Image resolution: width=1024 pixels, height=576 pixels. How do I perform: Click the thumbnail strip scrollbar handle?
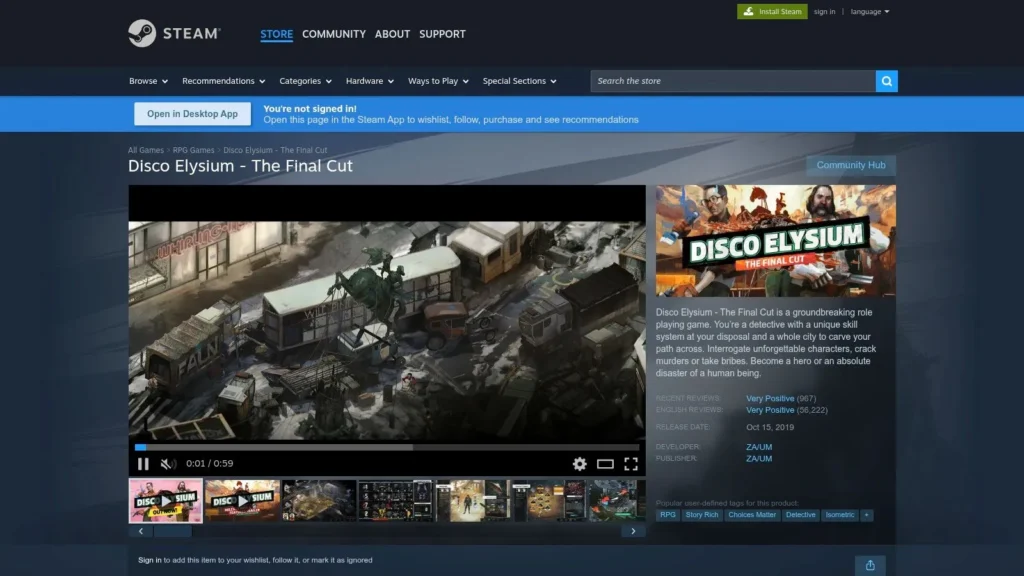[172, 532]
